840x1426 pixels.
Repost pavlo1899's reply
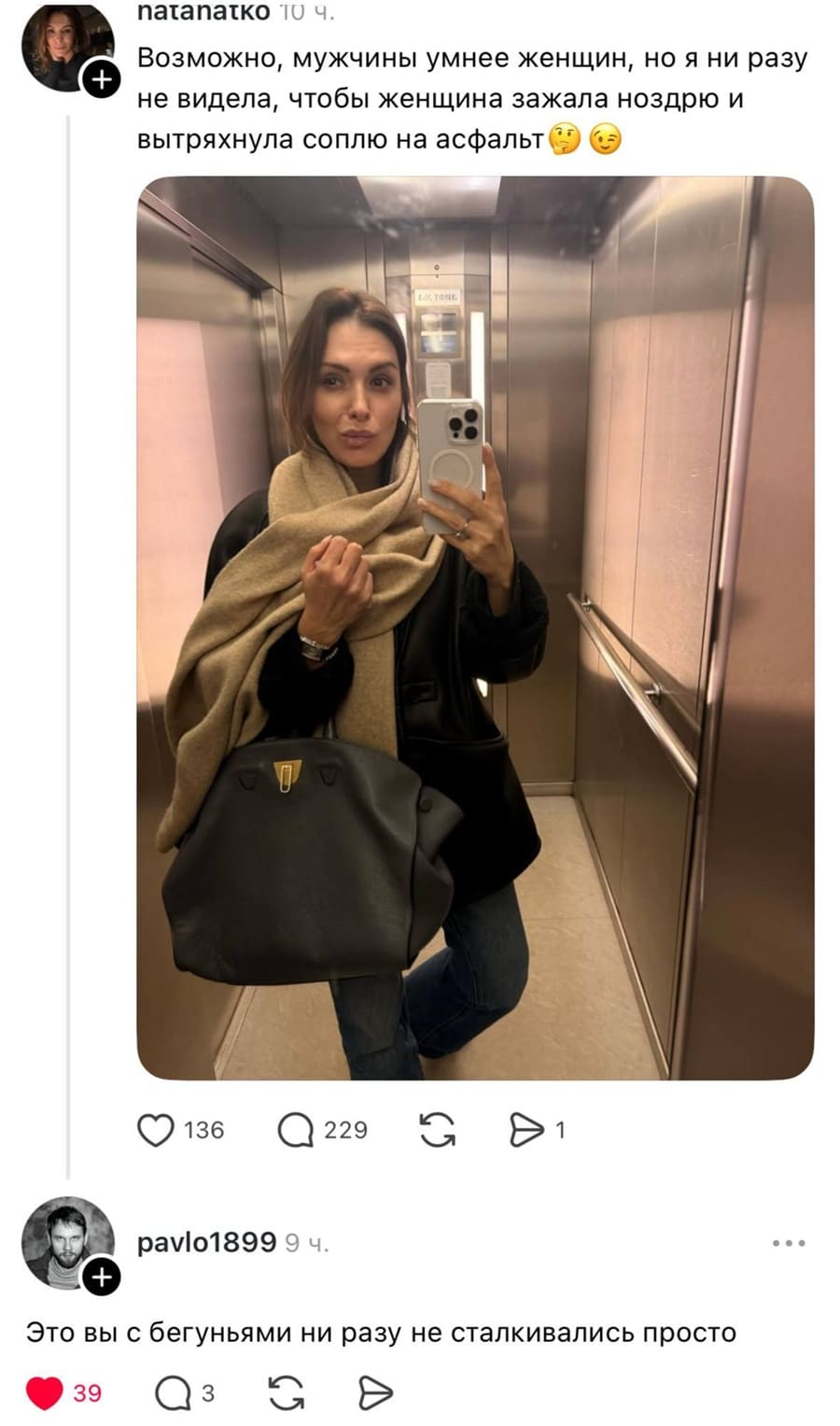(x=286, y=1393)
